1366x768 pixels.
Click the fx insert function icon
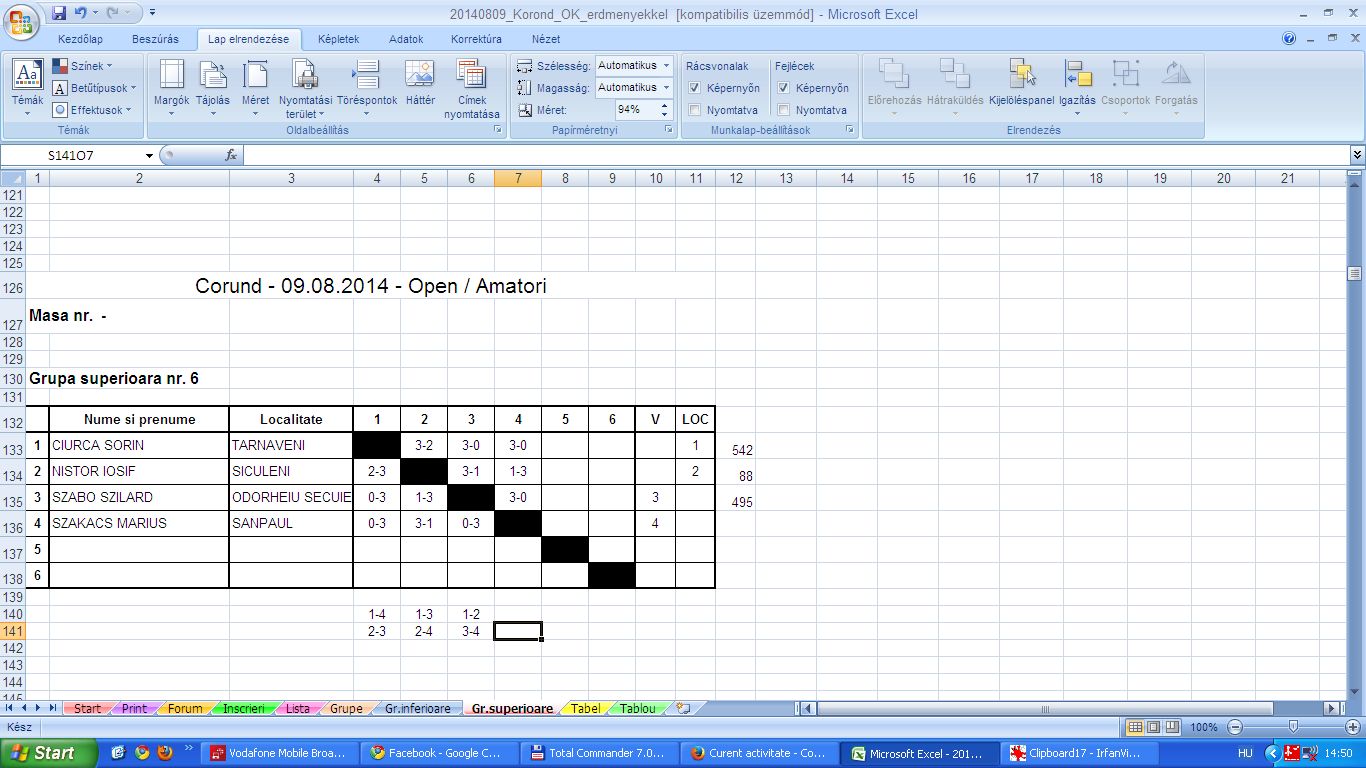(231, 155)
